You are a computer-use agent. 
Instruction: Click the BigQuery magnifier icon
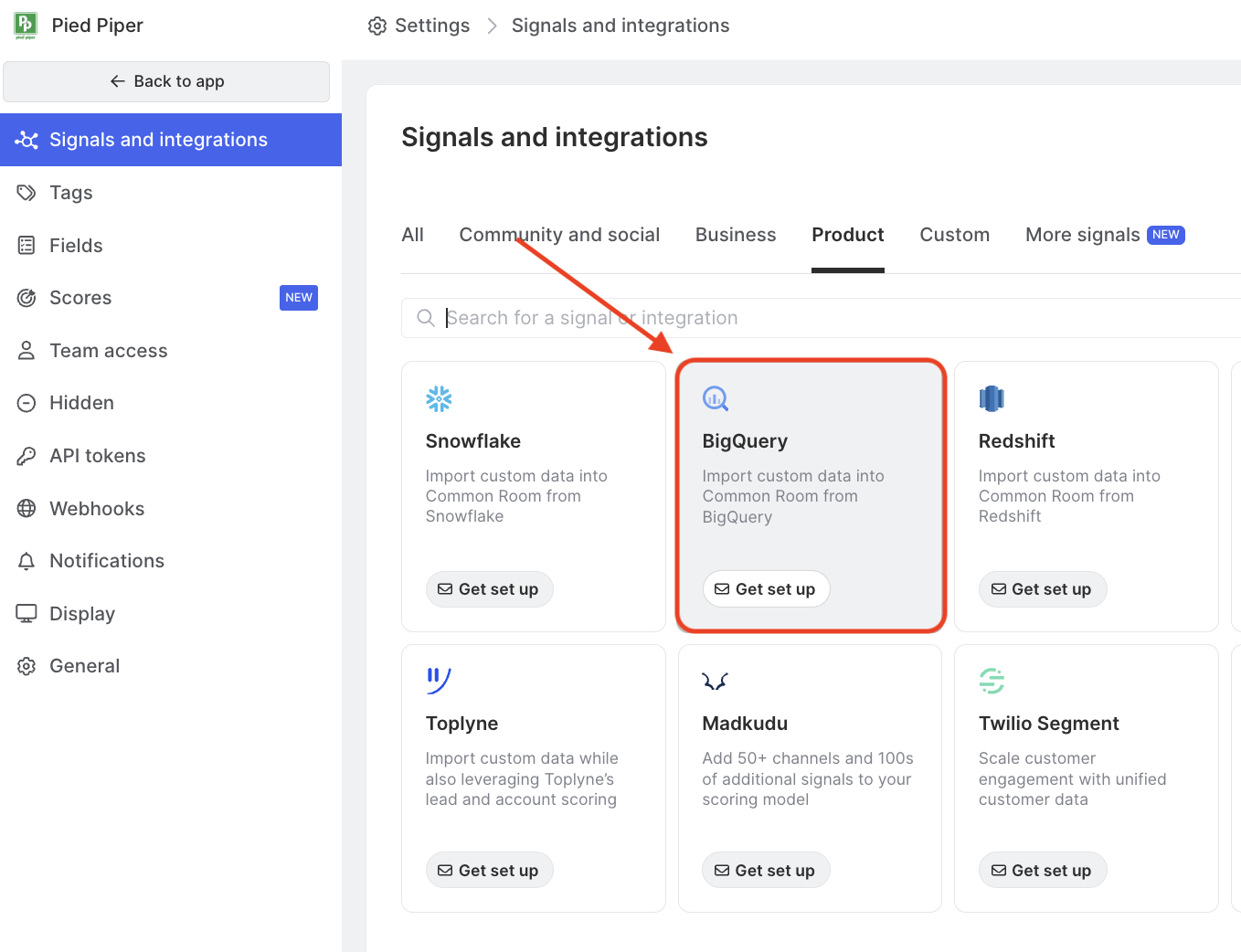716,398
